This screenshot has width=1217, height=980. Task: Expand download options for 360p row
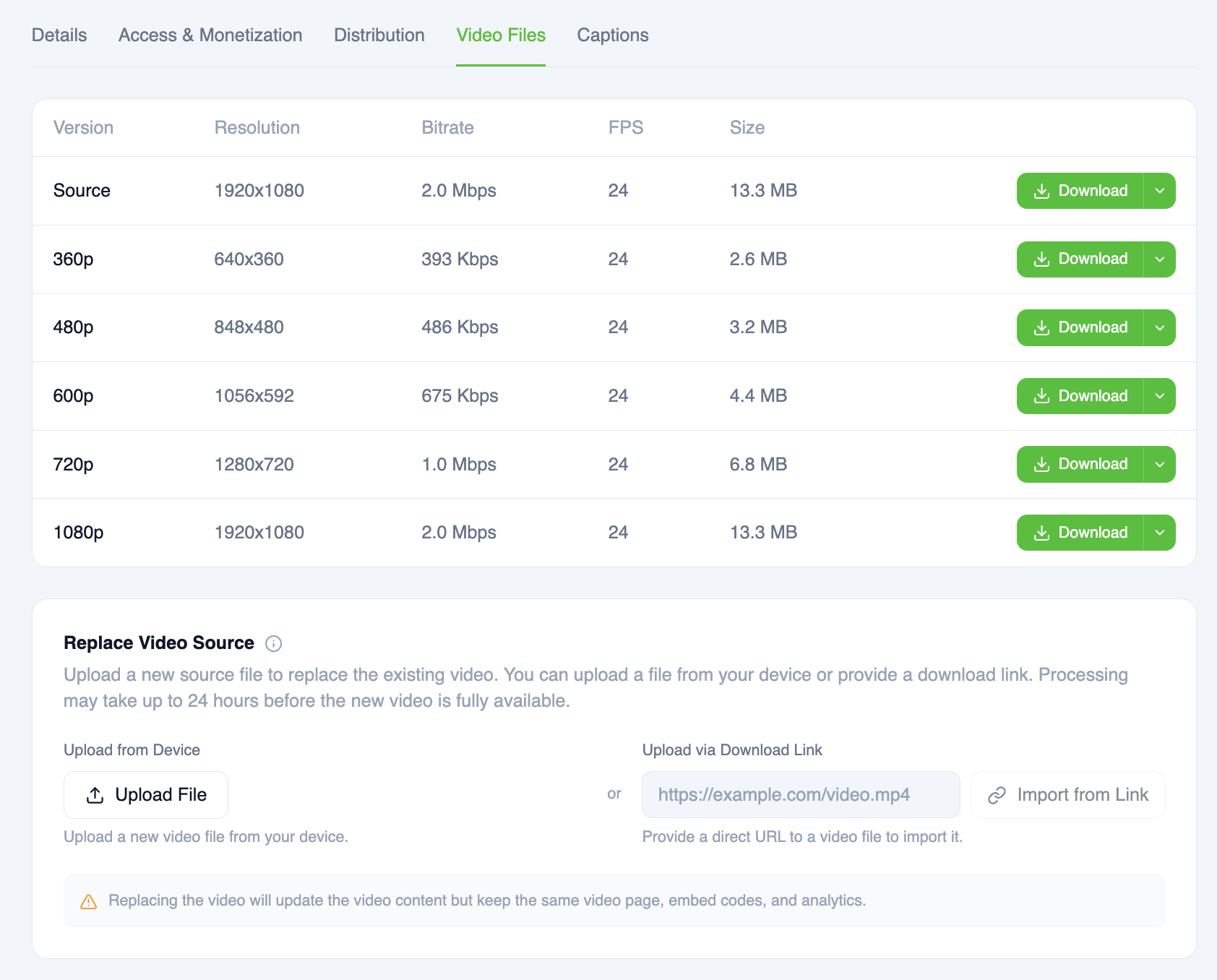pos(1160,259)
